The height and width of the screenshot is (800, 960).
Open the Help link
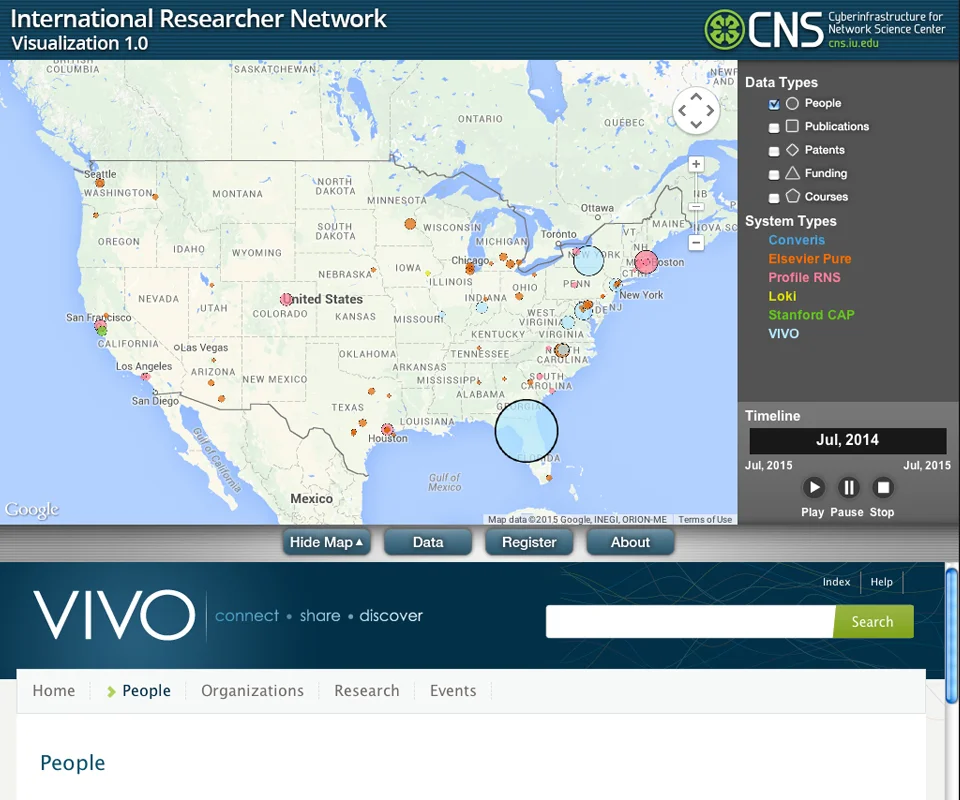coord(882,582)
